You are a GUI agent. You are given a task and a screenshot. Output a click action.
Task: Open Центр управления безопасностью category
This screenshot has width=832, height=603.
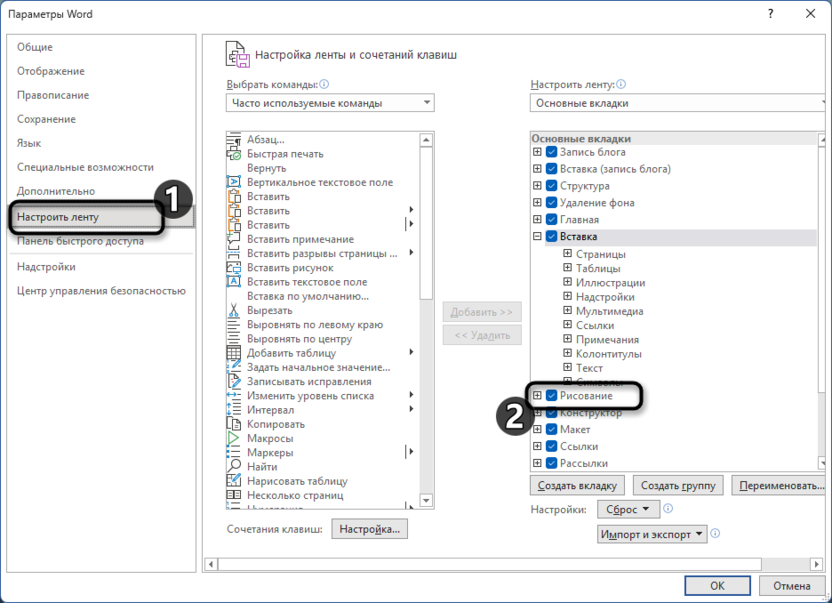(x=101, y=291)
